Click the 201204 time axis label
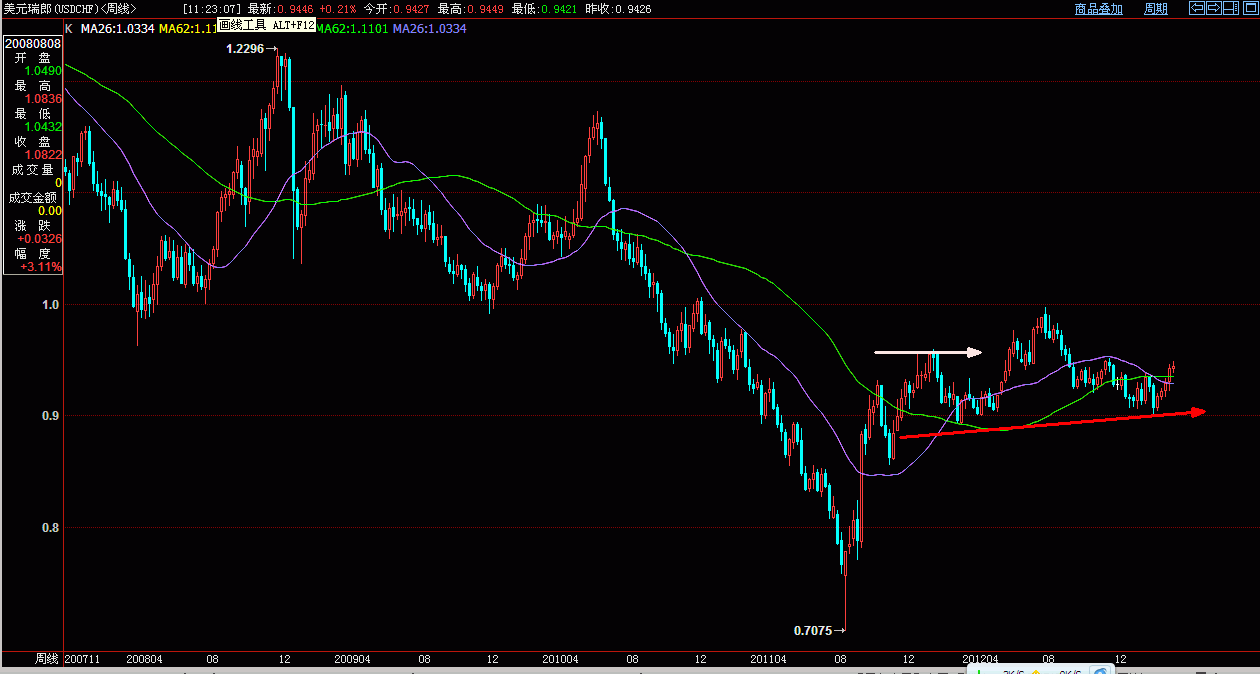Image resolution: width=1260 pixels, height=674 pixels. 981,660
